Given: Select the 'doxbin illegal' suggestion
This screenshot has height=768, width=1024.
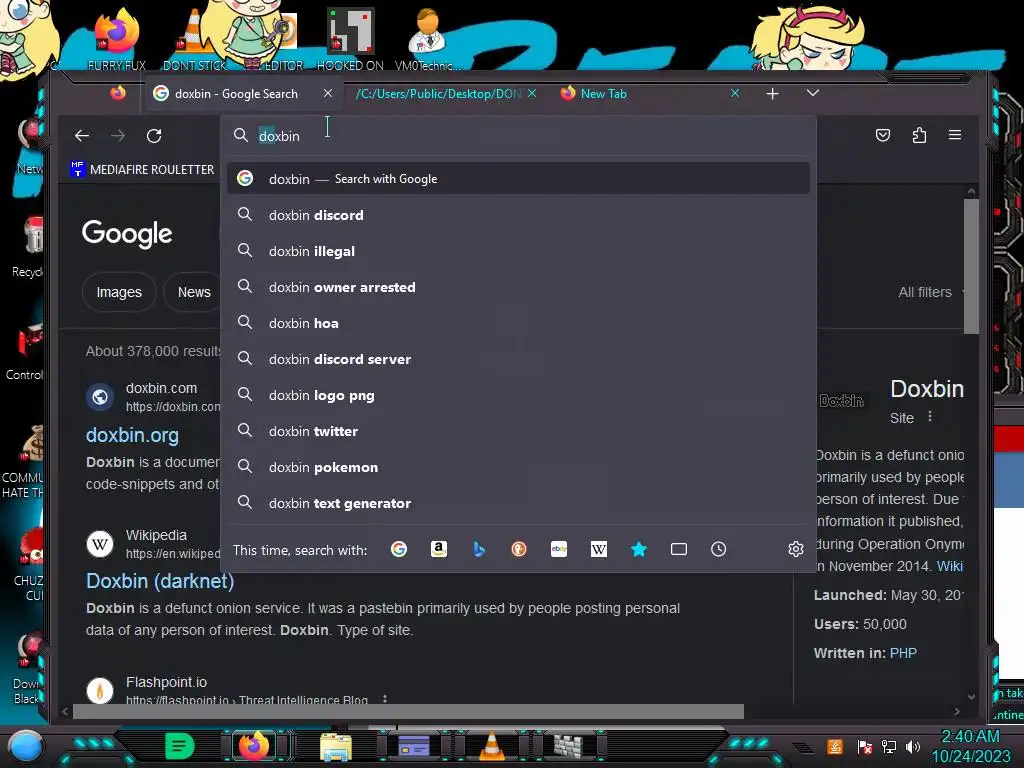Looking at the screenshot, I should tap(519, 251).
